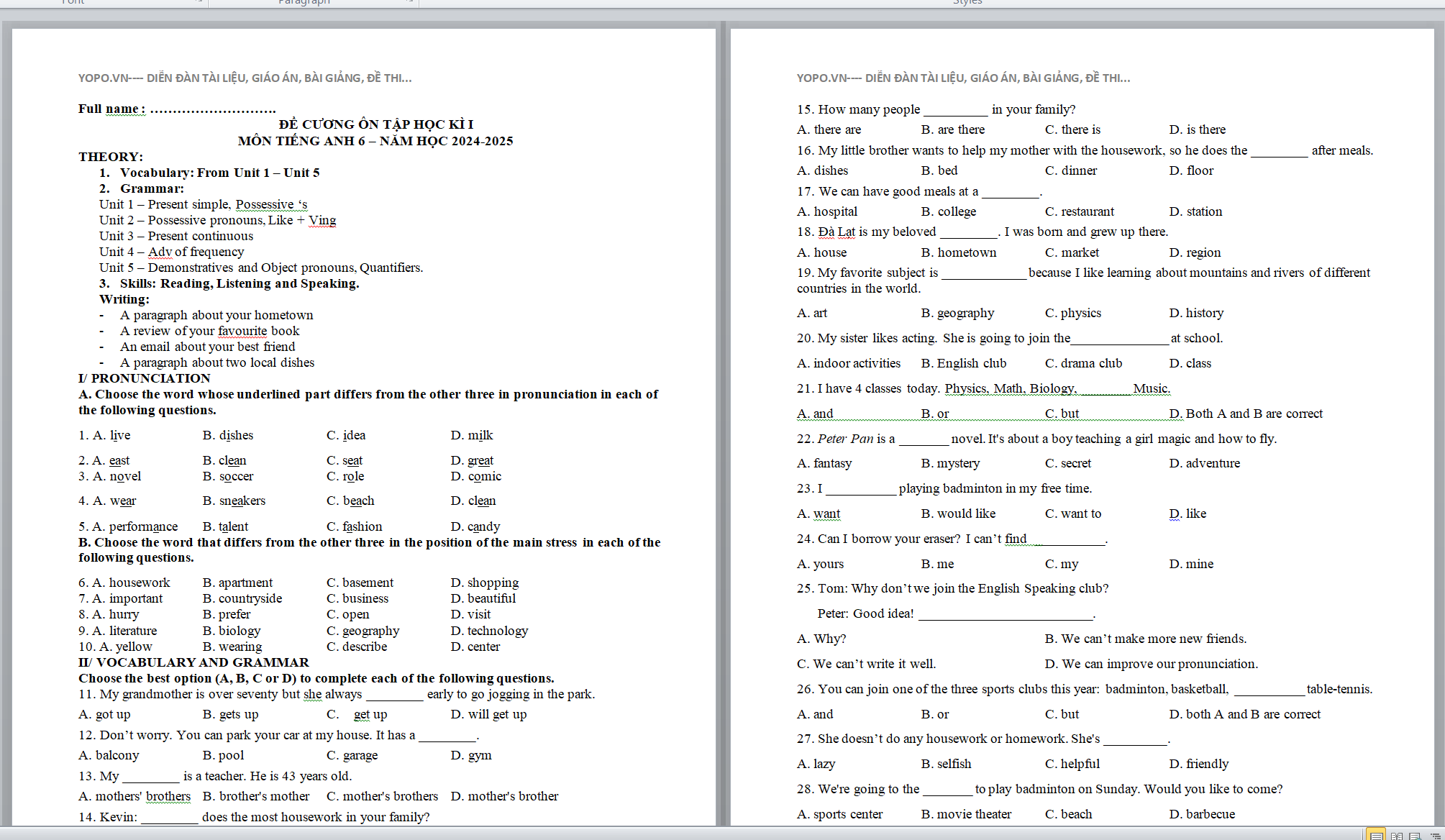Screen dimensions: 1445x840
Task: Click option 'B. countryside' in question 7
Action: click(x=242, y=598)
